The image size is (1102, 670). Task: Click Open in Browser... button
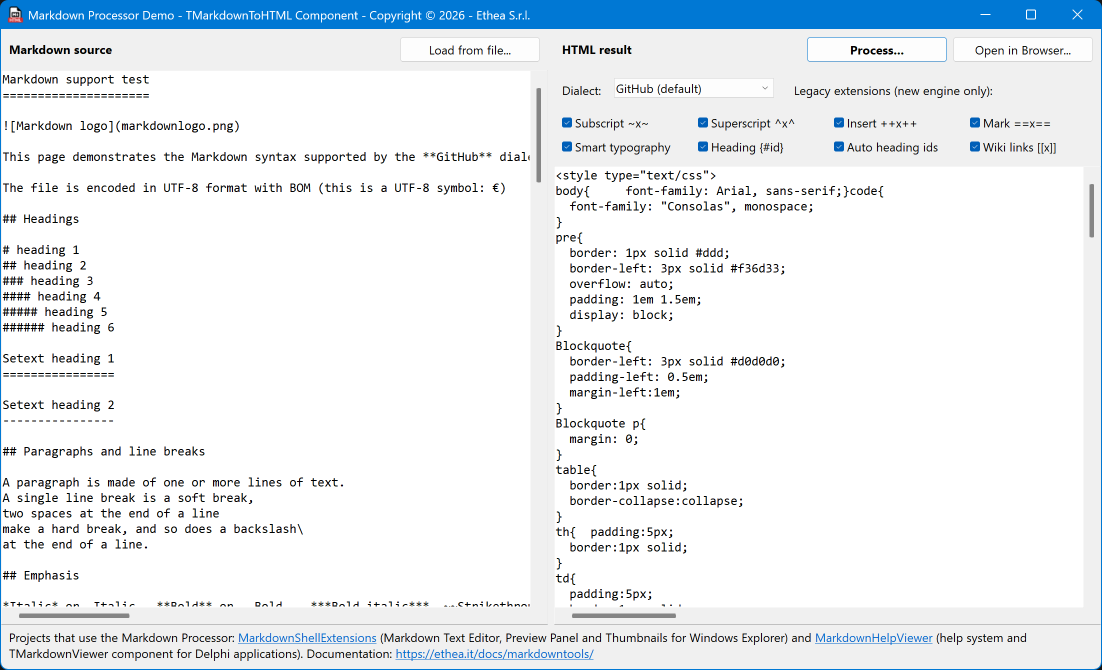1023,50
